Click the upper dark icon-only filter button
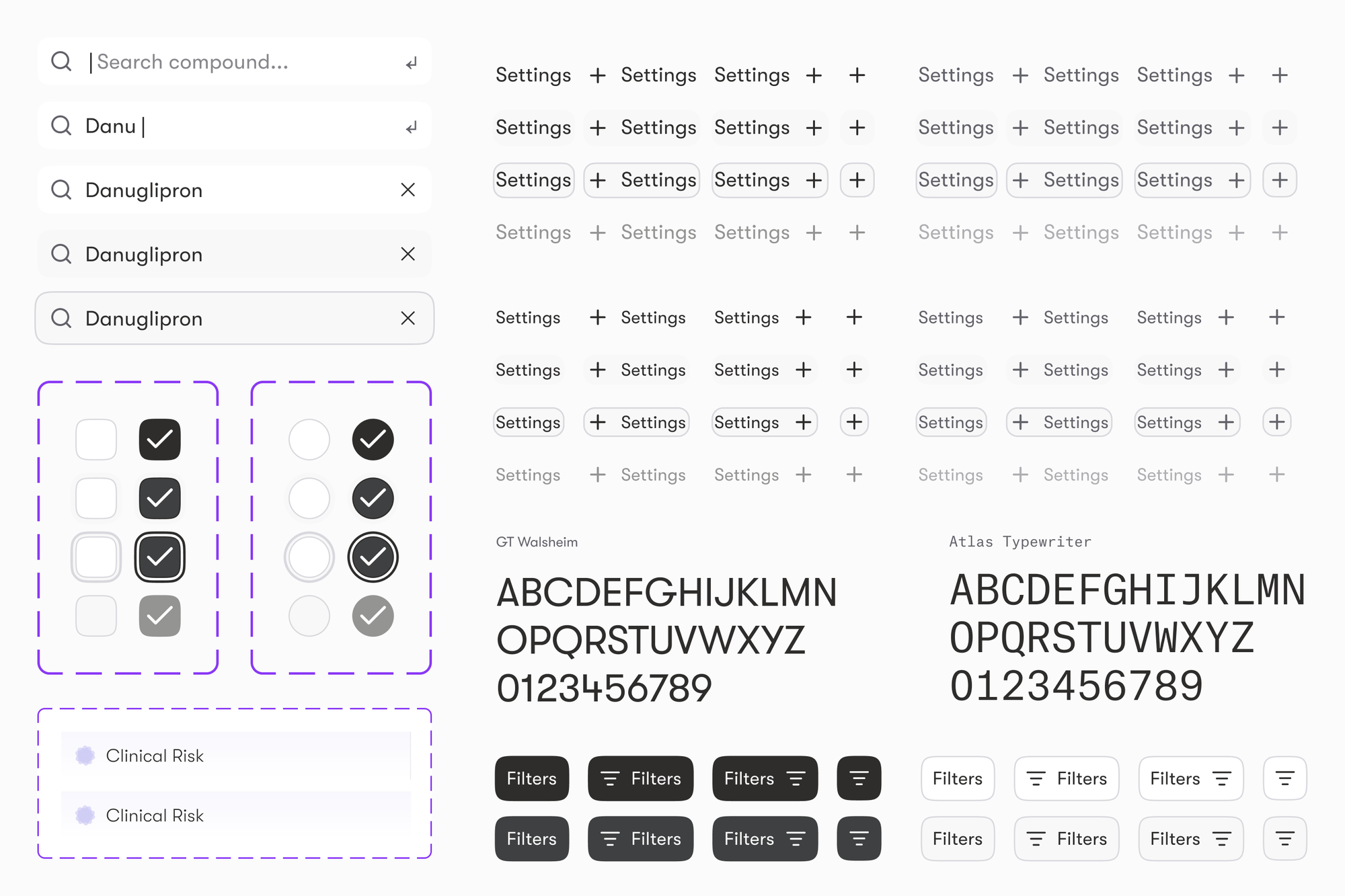The width and height of the screenshot is (1345, 896). [859, 778]
